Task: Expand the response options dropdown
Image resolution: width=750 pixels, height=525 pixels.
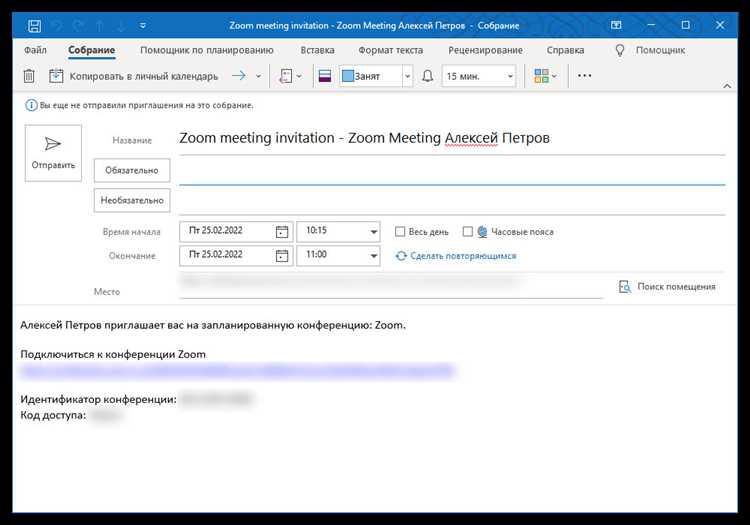Action: click(299, 76)
